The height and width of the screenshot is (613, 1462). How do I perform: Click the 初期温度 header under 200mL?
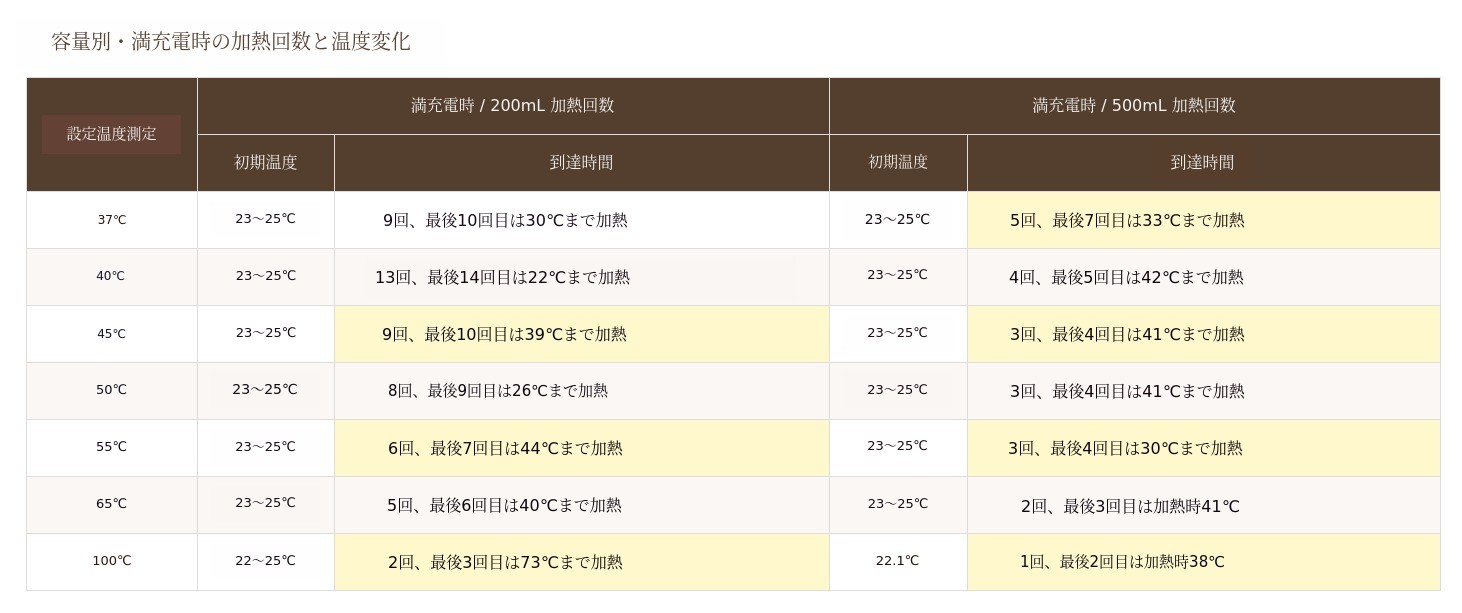(265, 162)
